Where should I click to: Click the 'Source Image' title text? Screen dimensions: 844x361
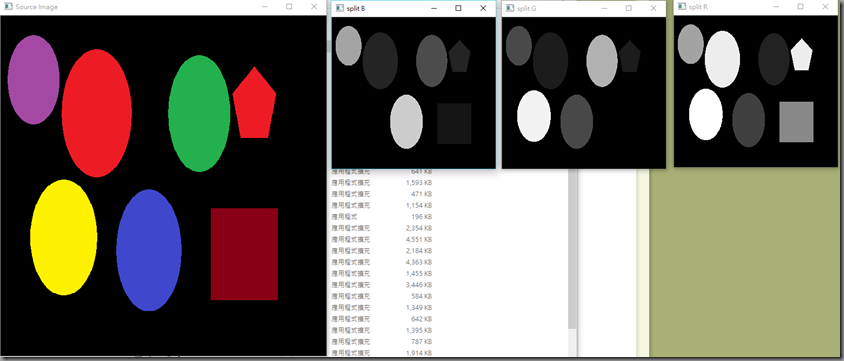coord(37,7)
